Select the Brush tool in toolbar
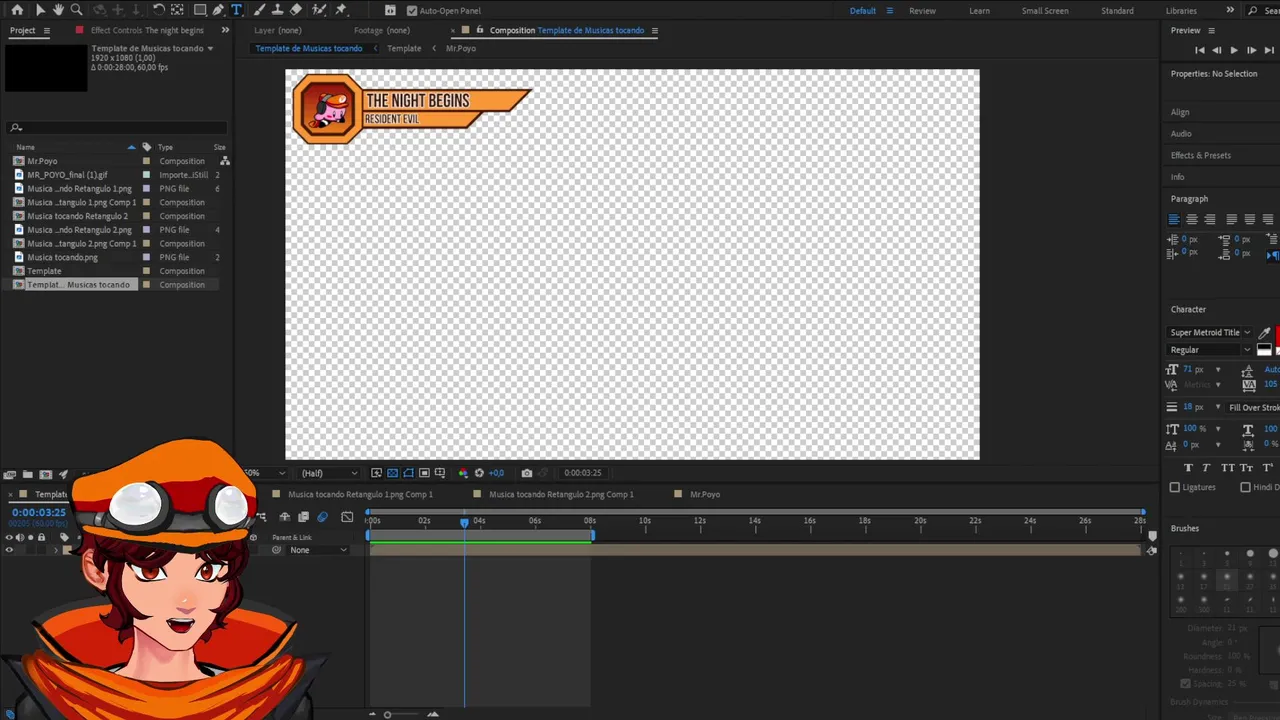 click(260, 10)
